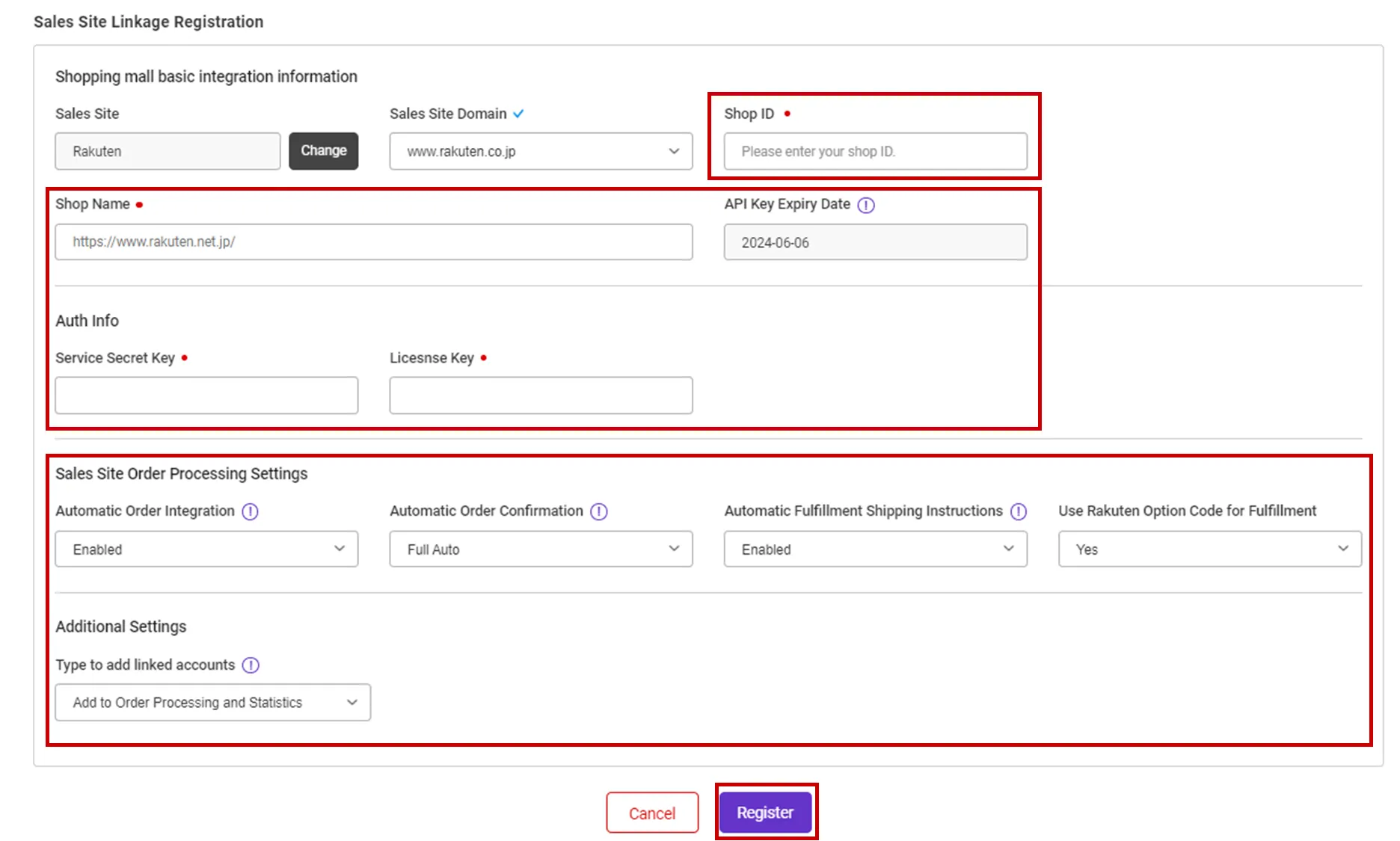Screen dimensions: 1400x841
Task: Click the API Key Expiry Date field
Action: pos(875,243)
